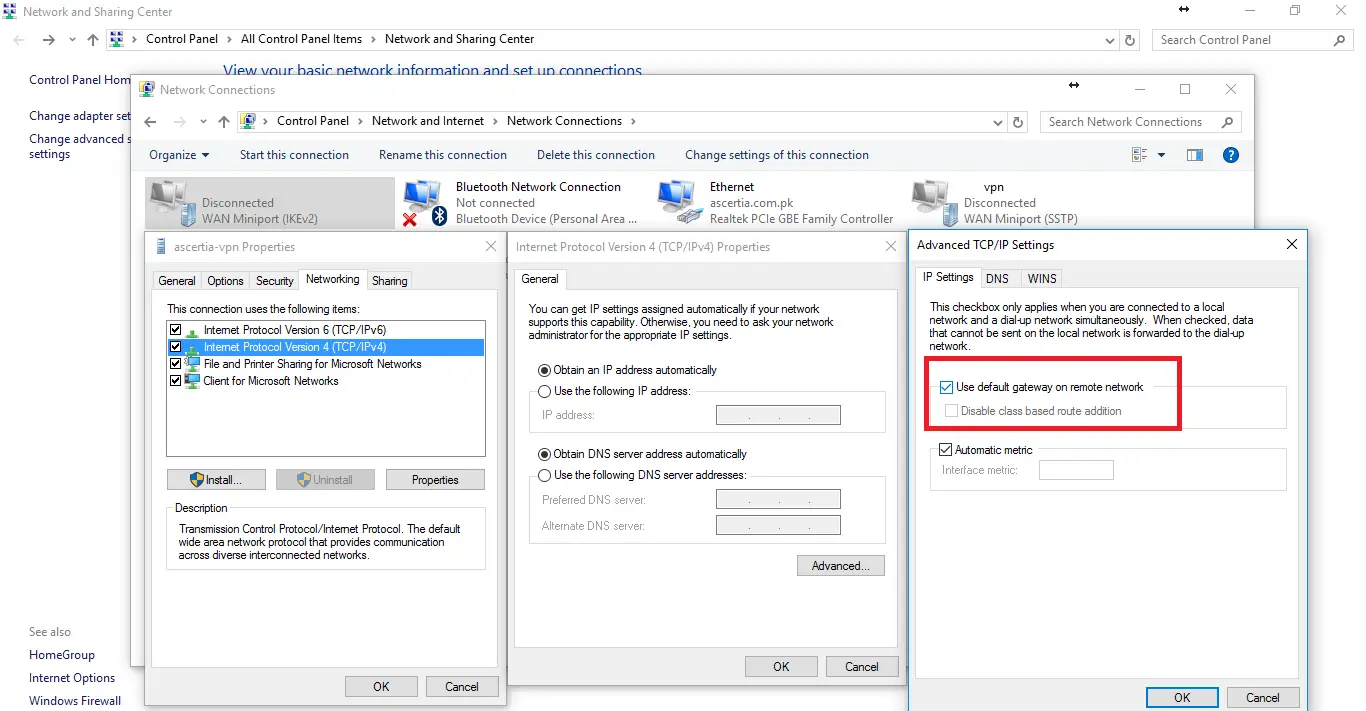The image size is (1366, 711).
Task: Select the Bluetooth Network Connection icon
Action: 424,203
